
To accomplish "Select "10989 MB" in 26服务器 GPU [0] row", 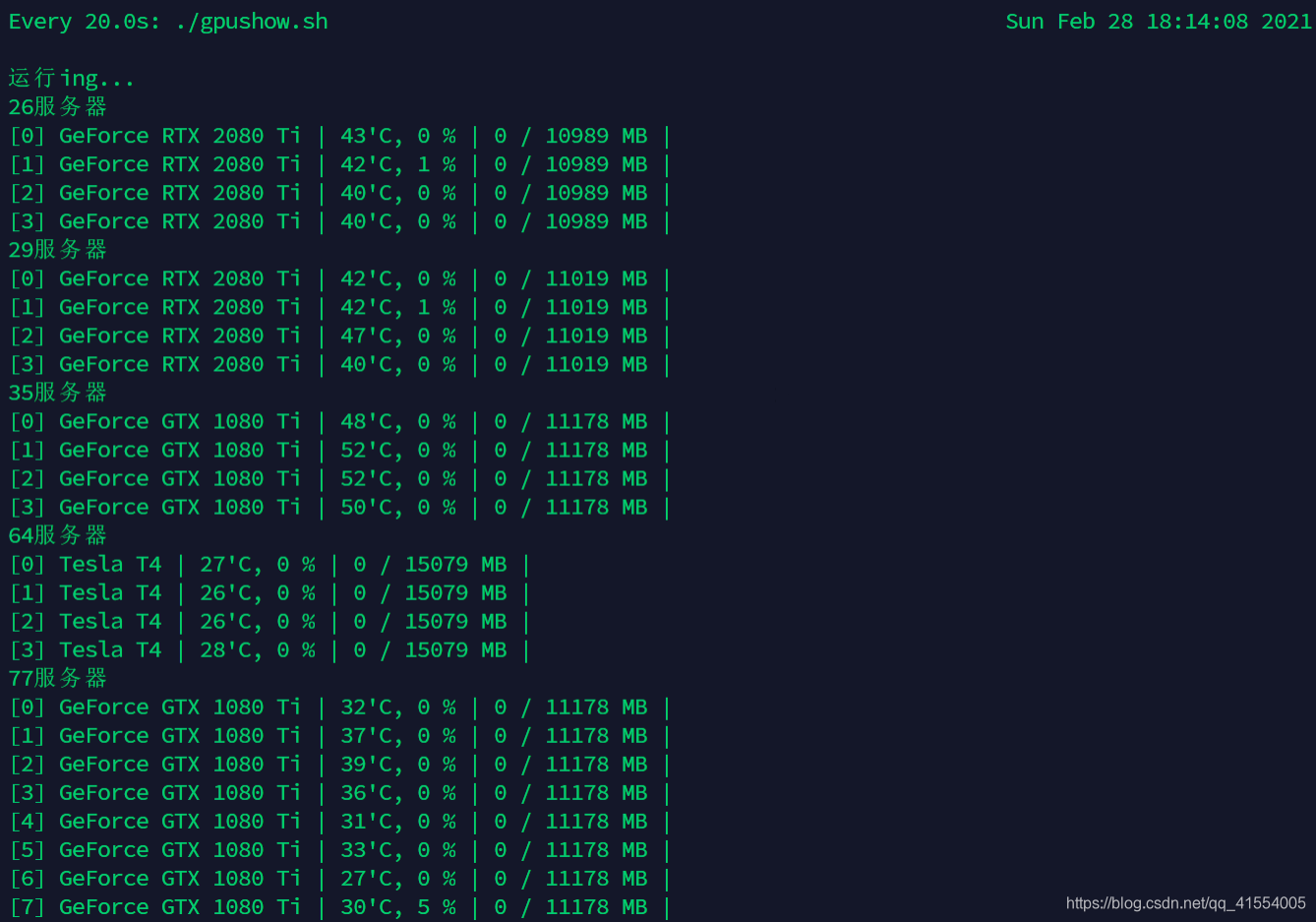I will point(596,136).
